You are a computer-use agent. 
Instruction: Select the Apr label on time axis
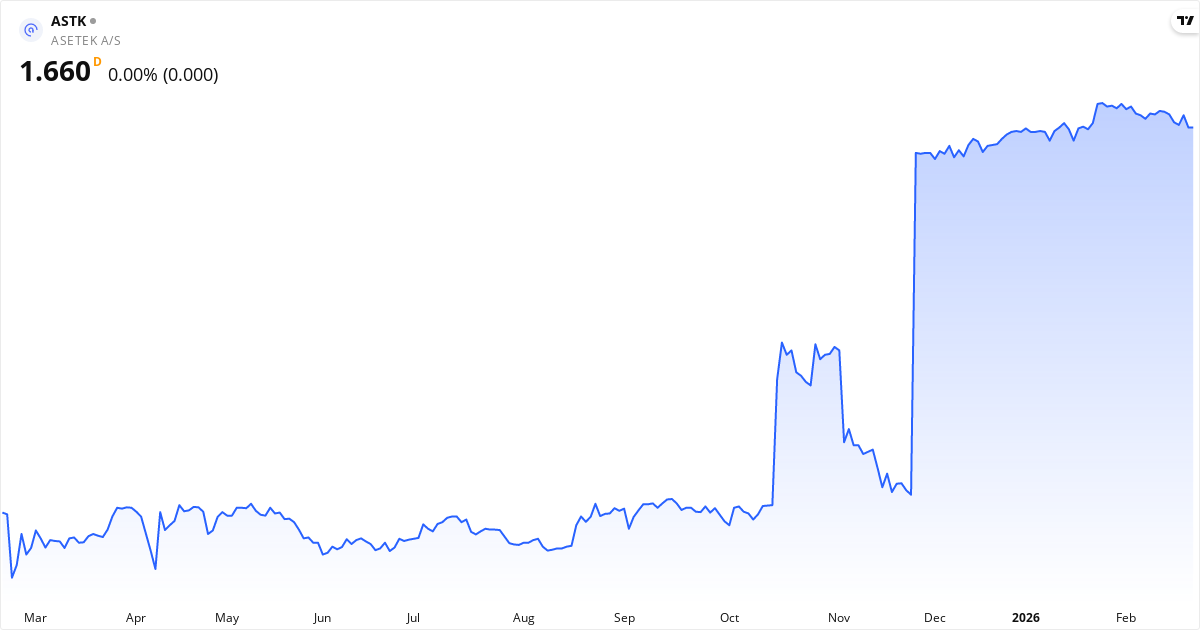click(x=136, y=618)
